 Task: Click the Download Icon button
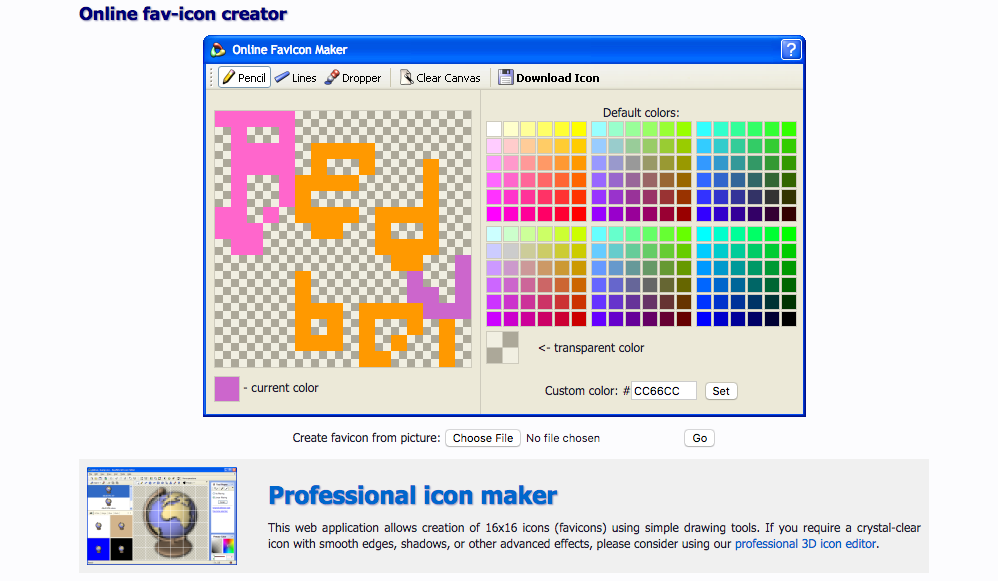549,78
